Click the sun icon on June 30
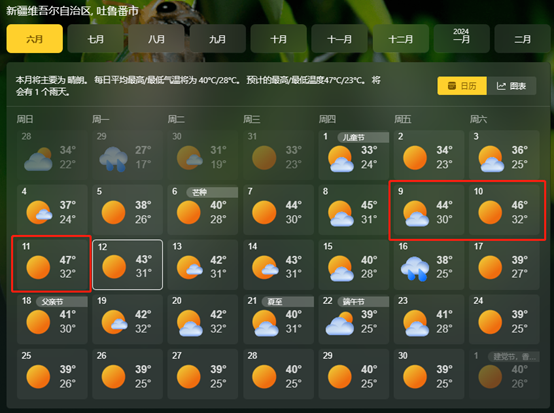 (x=415, y=377)
